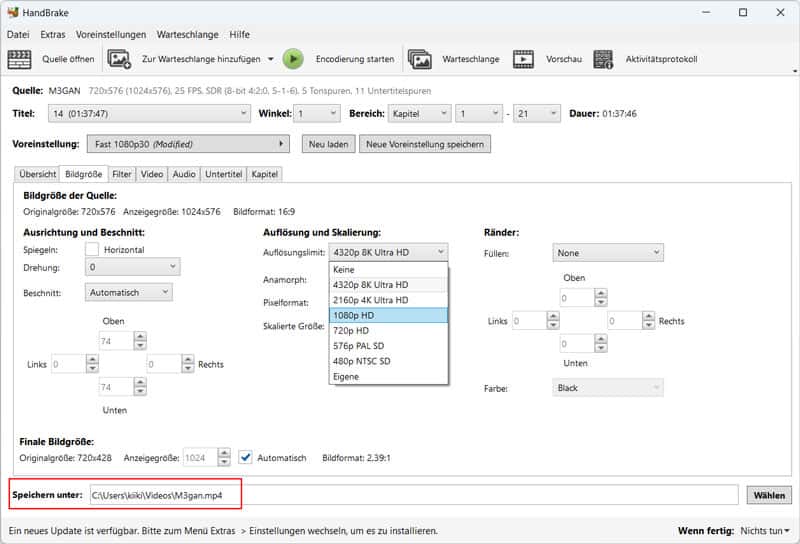Click the green start encoding play icon
800x544 pixels.
tap(293, 59)
